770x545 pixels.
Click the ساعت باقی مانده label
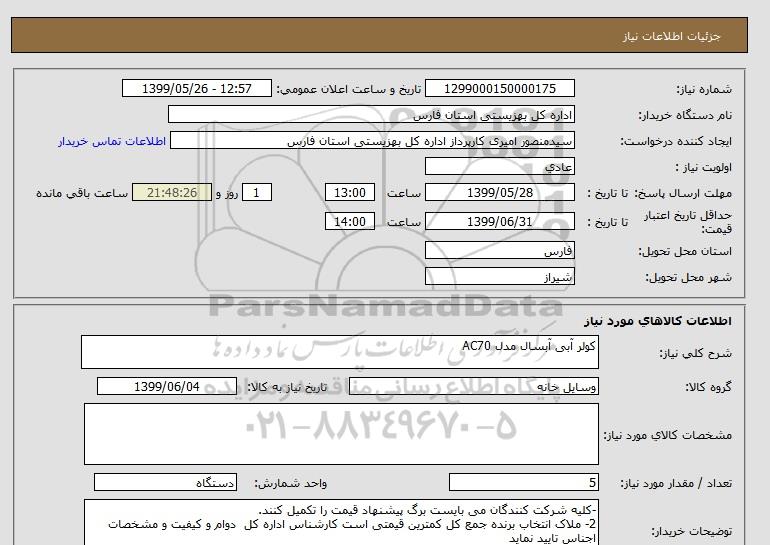82,193
